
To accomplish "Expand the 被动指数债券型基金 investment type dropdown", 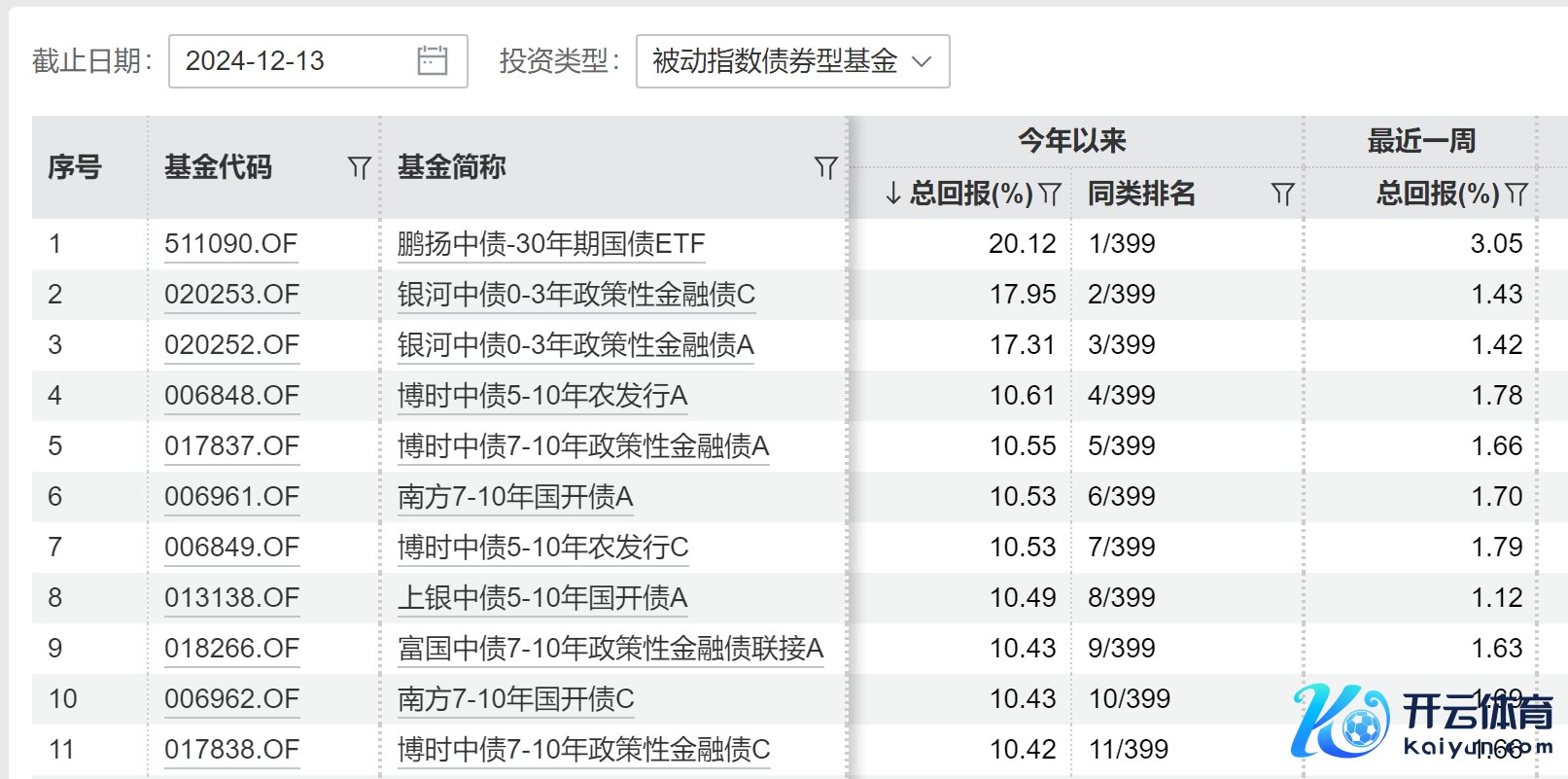I will (x=792, y=61).
